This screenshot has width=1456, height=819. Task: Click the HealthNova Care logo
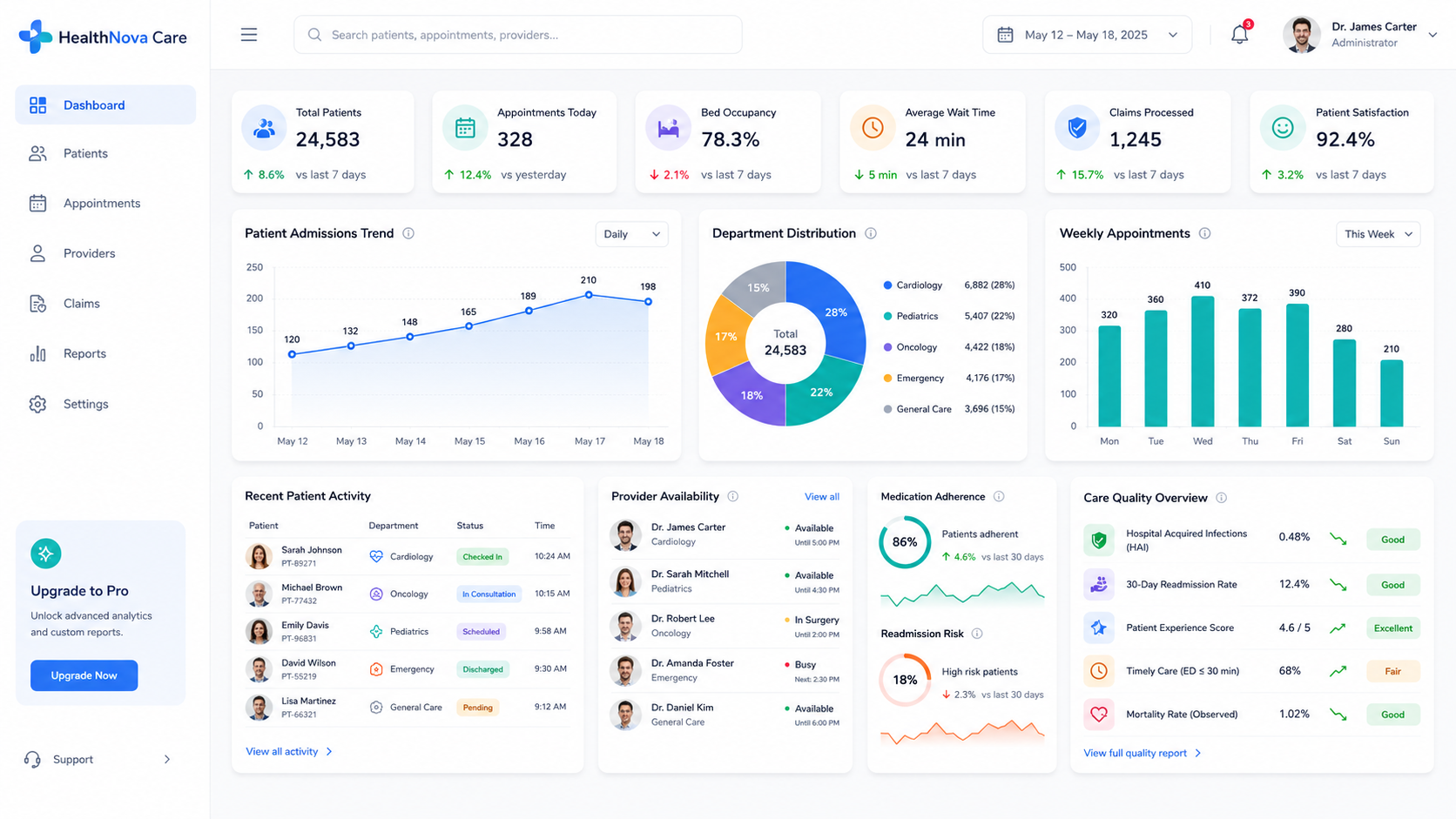[x=103, y=37]
